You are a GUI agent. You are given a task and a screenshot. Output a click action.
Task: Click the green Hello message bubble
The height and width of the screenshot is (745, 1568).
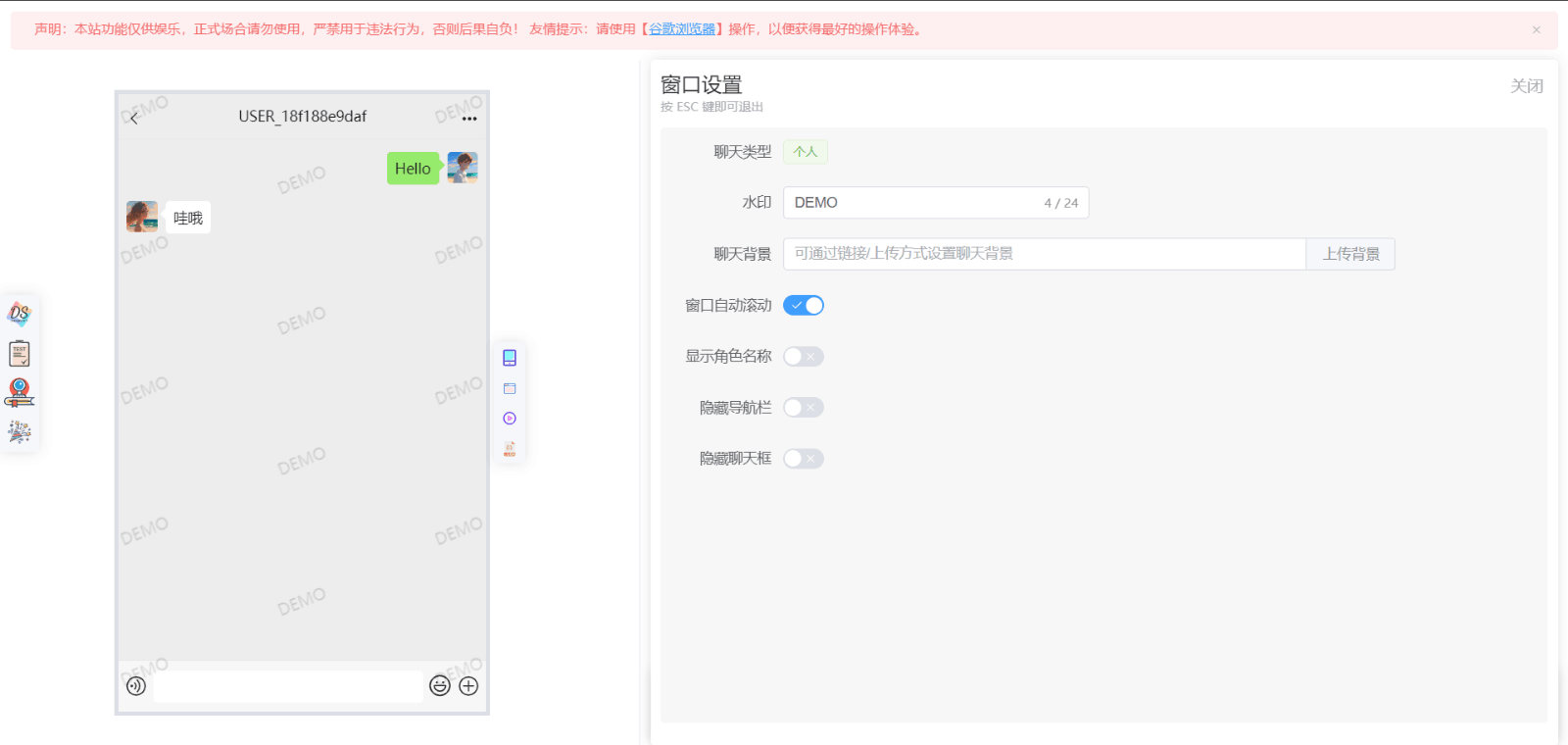click(x=413, y=169)
